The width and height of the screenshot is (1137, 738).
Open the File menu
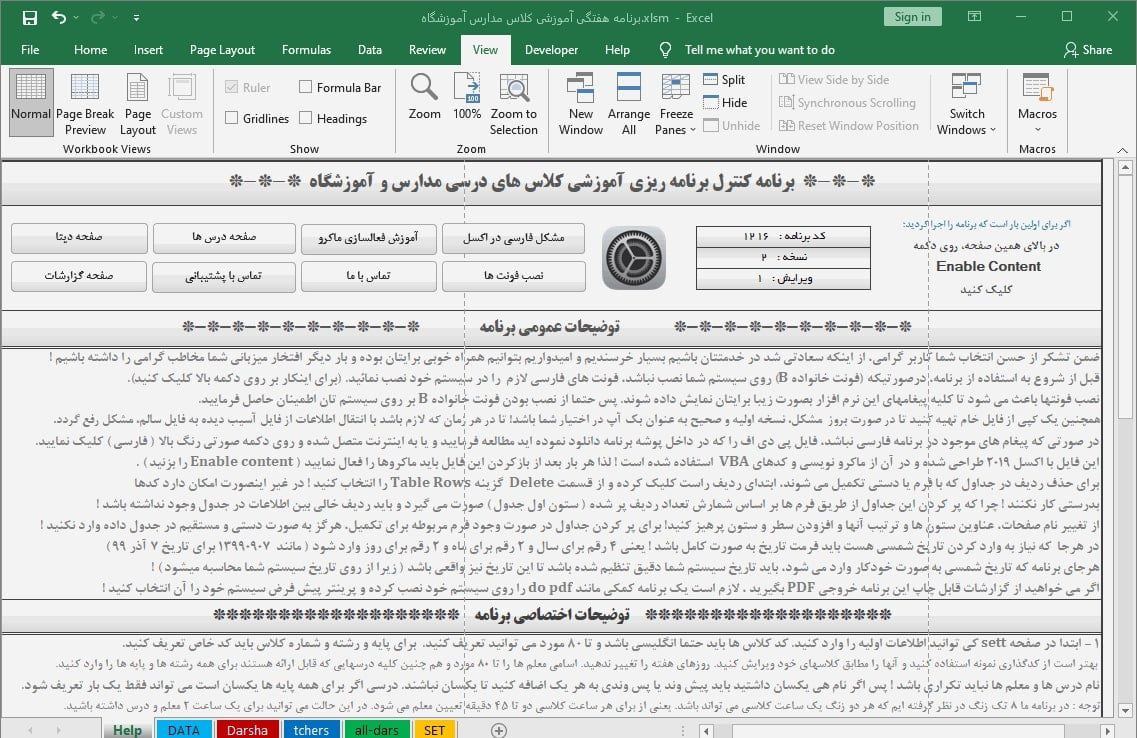coord(30,50)
